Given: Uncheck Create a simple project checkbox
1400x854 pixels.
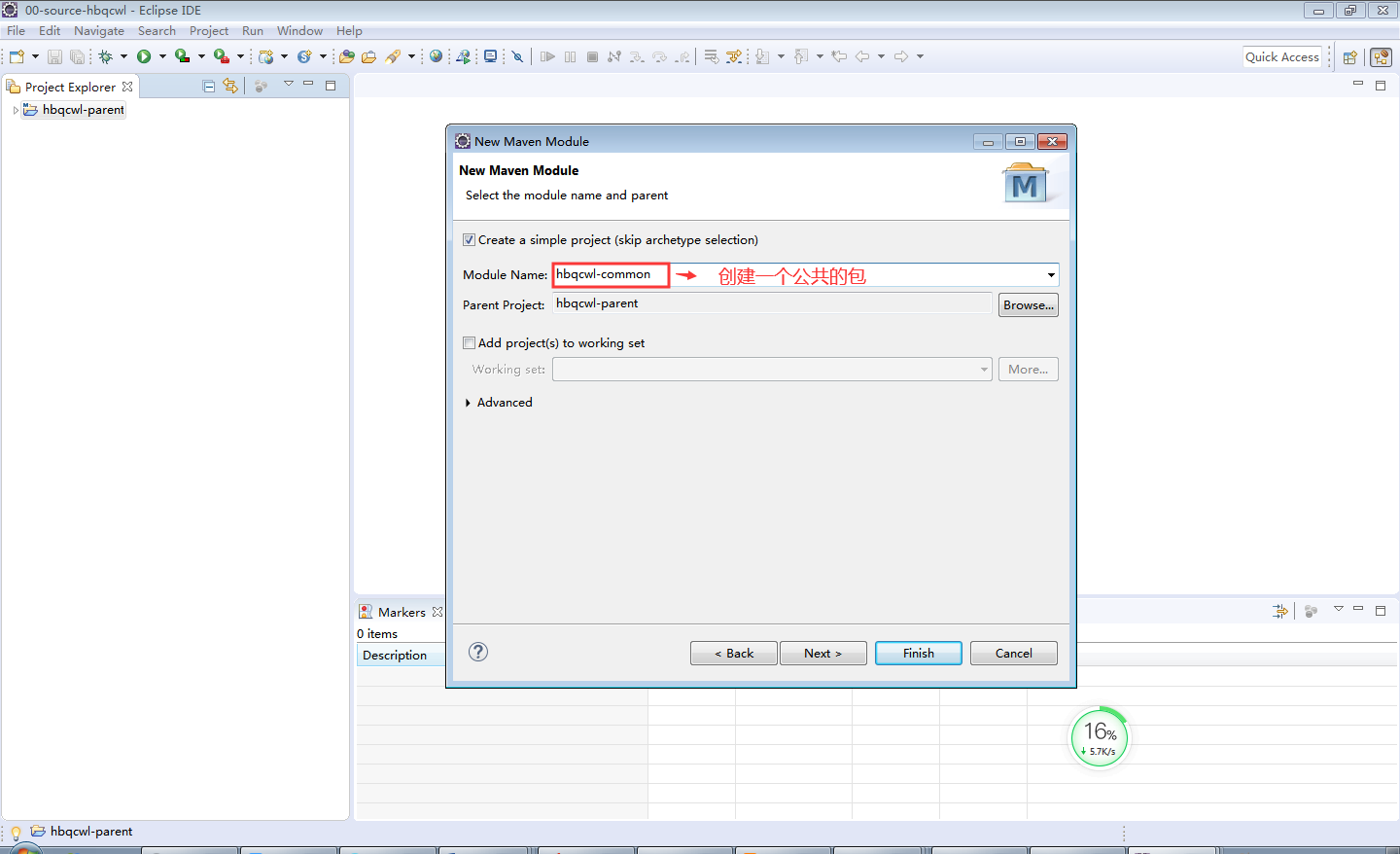Looking at the screenshot, I should coord(470,239).
